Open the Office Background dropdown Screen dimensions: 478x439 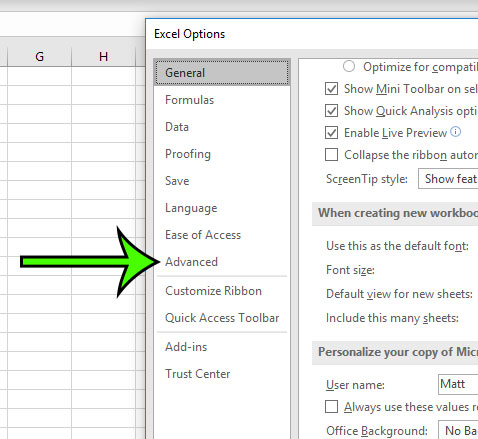458,431
